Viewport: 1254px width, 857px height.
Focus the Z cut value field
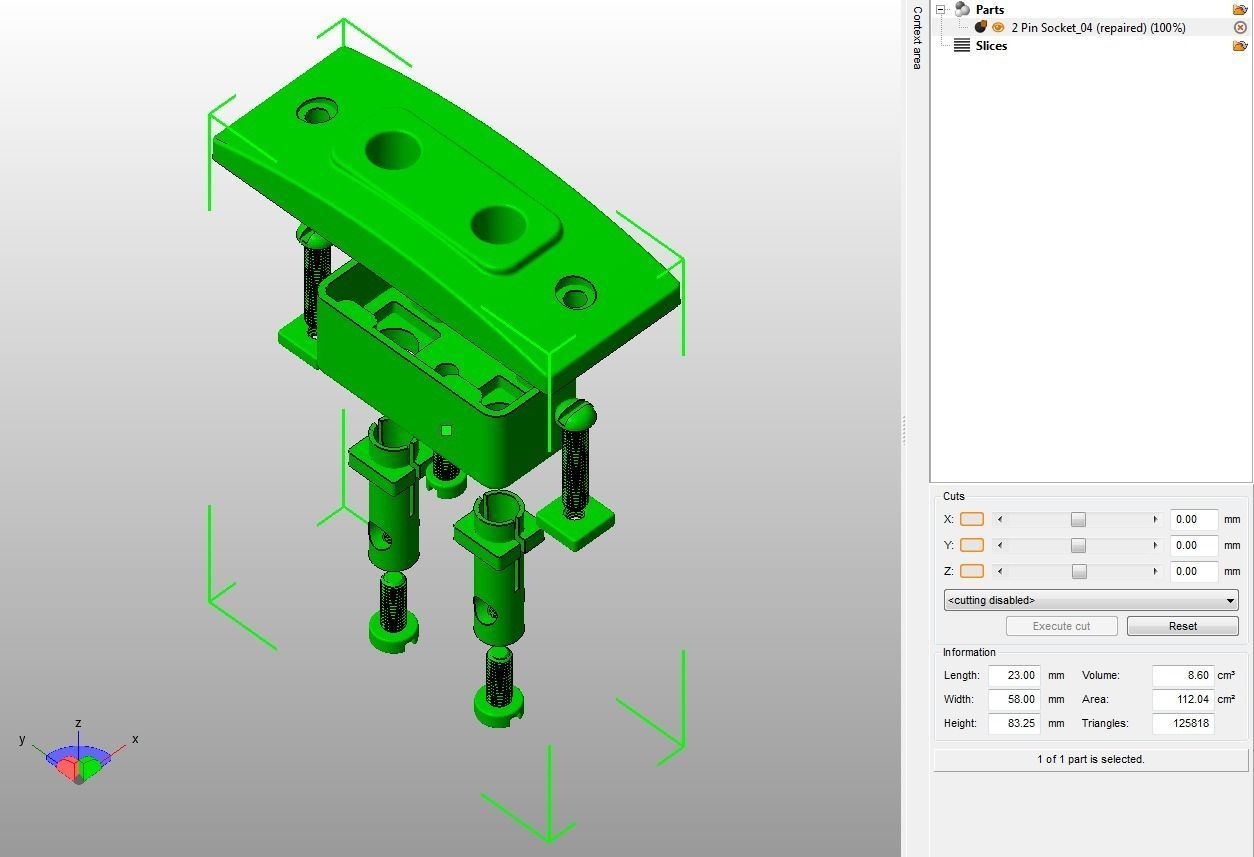point(1194,571)
